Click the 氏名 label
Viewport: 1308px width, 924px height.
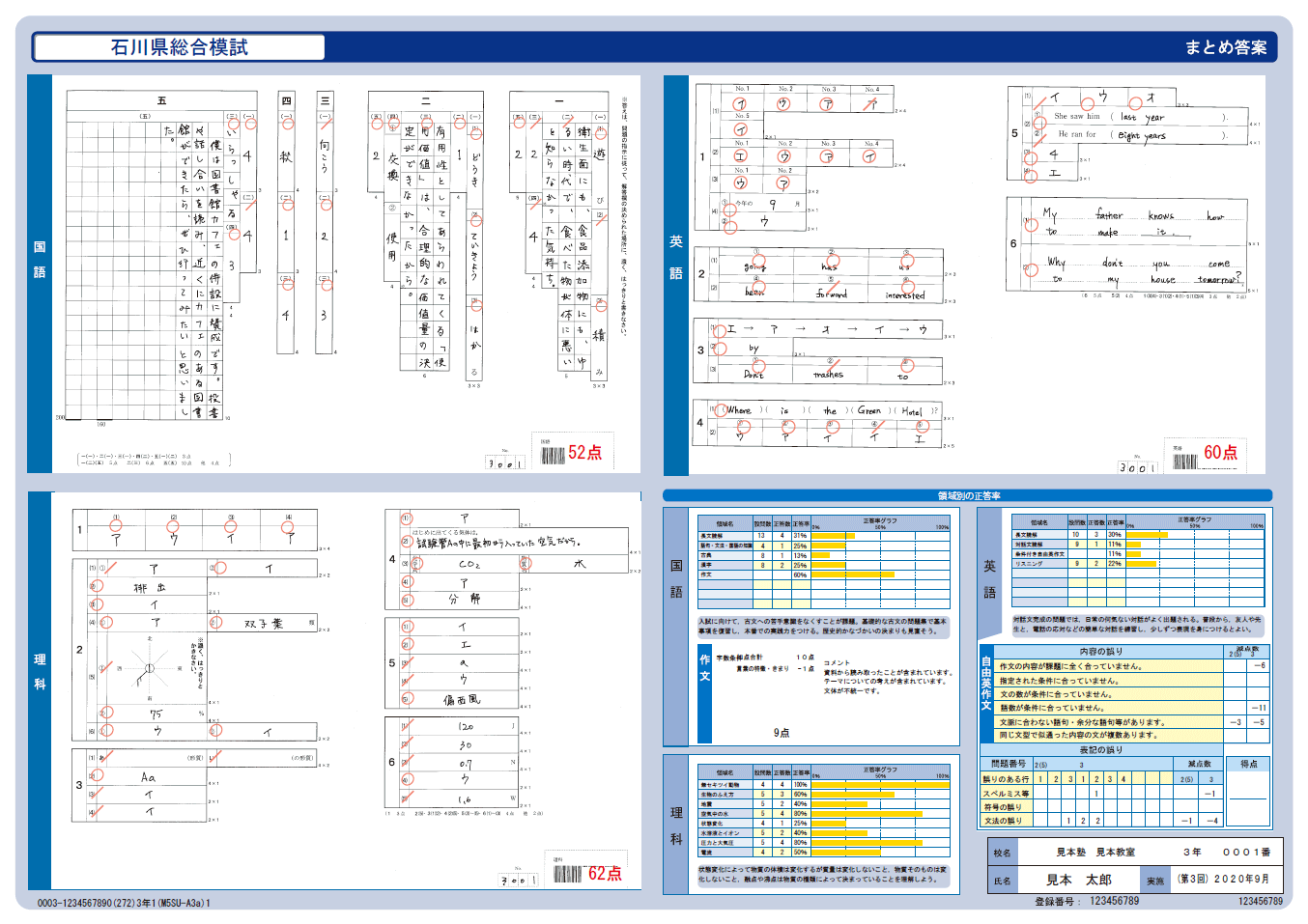1002,881
